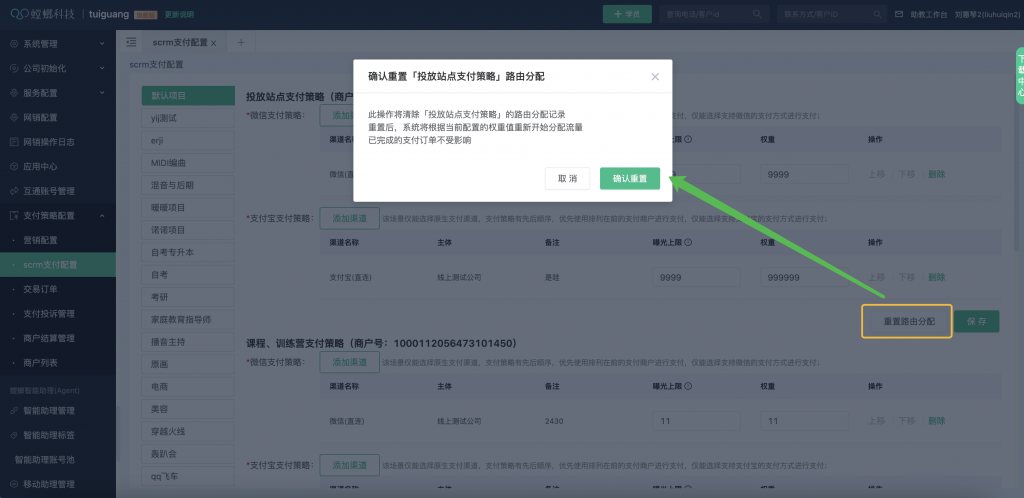The width and height of the screenshot is (1024, 498).
Task: Click the customer ID search magnifier icon
Action: point(876,14)
